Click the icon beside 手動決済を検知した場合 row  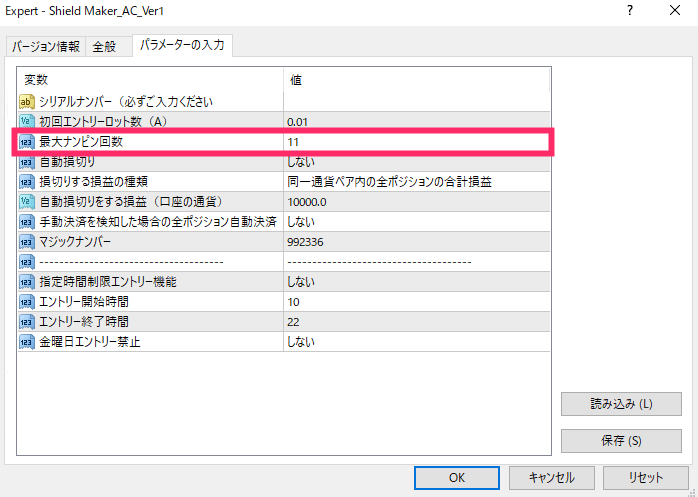click(x=27, y=222)
